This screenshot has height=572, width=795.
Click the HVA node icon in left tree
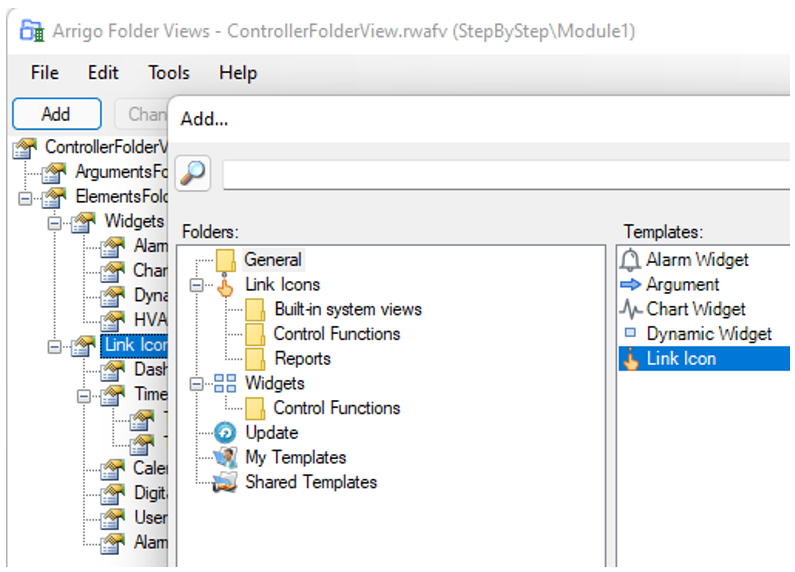113,320
